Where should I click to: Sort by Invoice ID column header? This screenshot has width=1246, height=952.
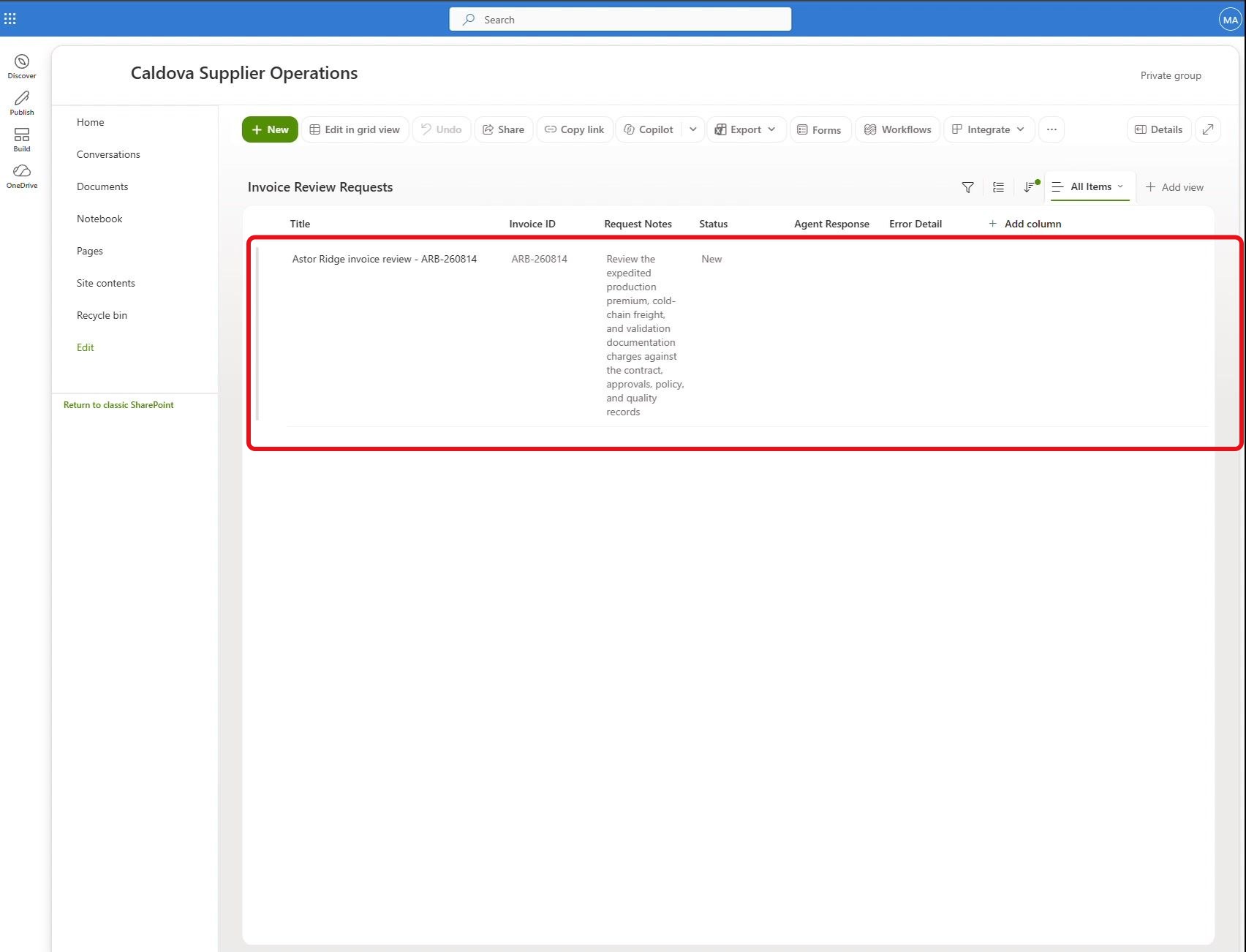[532, 224]
